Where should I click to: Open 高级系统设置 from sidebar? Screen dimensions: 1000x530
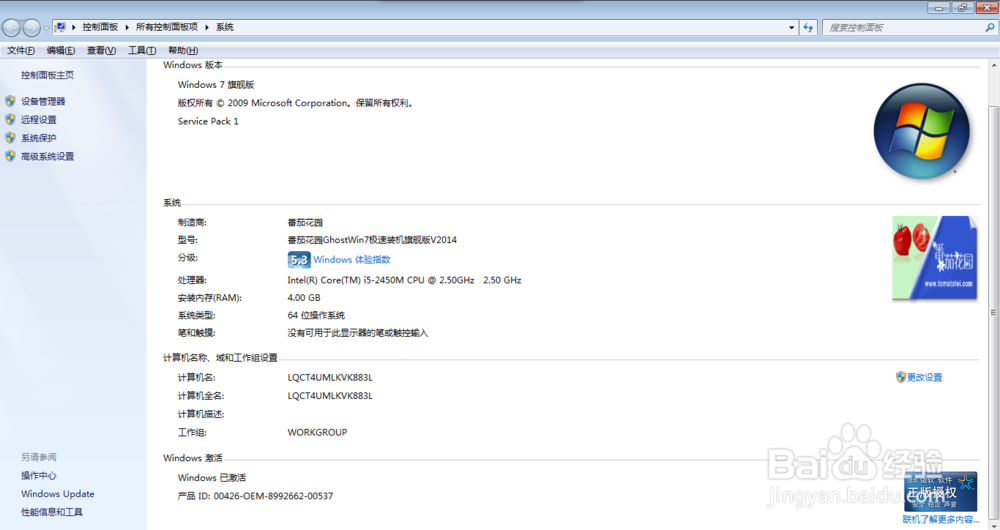coord(47,156)
